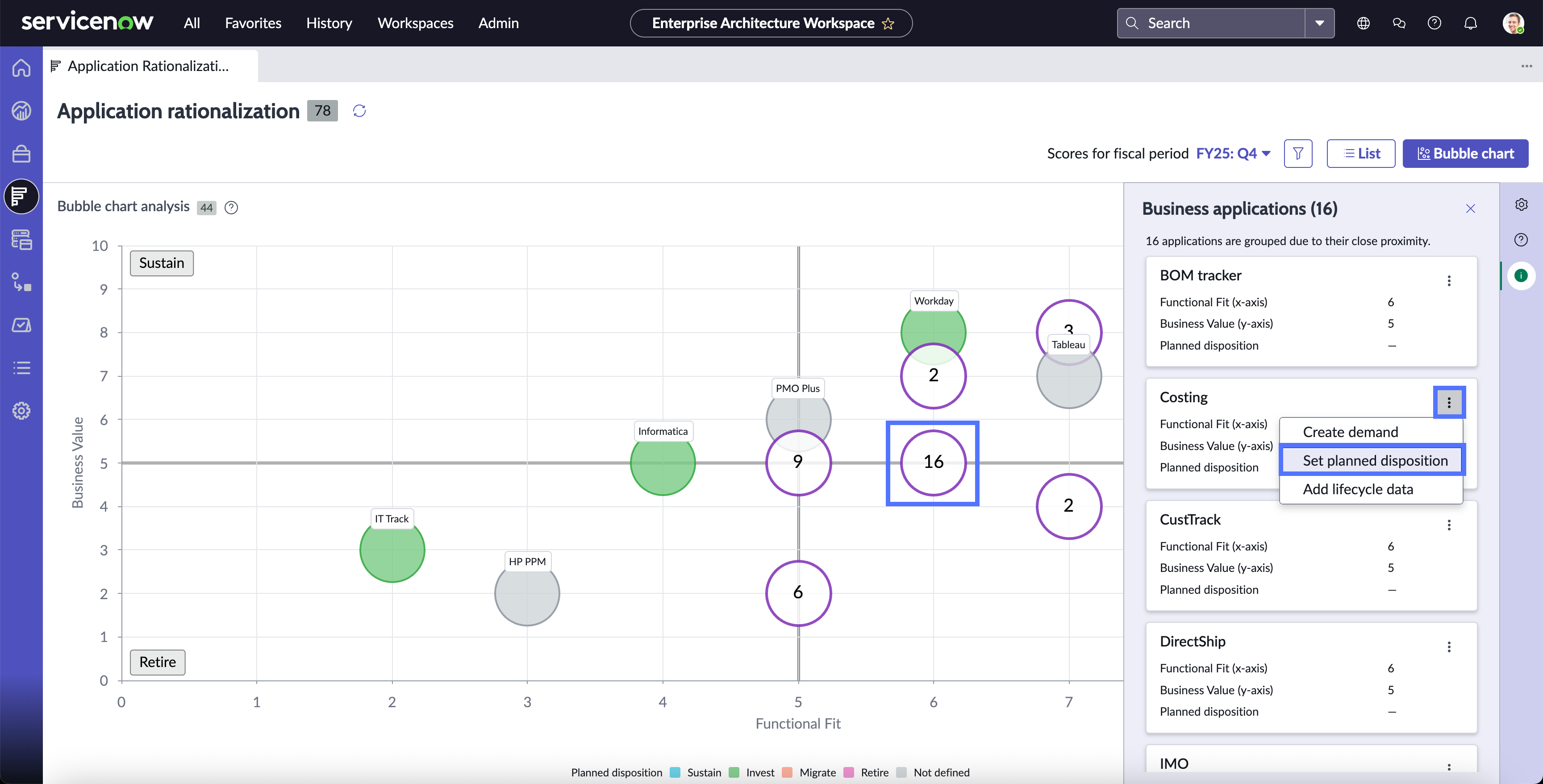1543x784 pixels.
Task: Toggle Sustain in the legend
Action: tap(696, 772)
